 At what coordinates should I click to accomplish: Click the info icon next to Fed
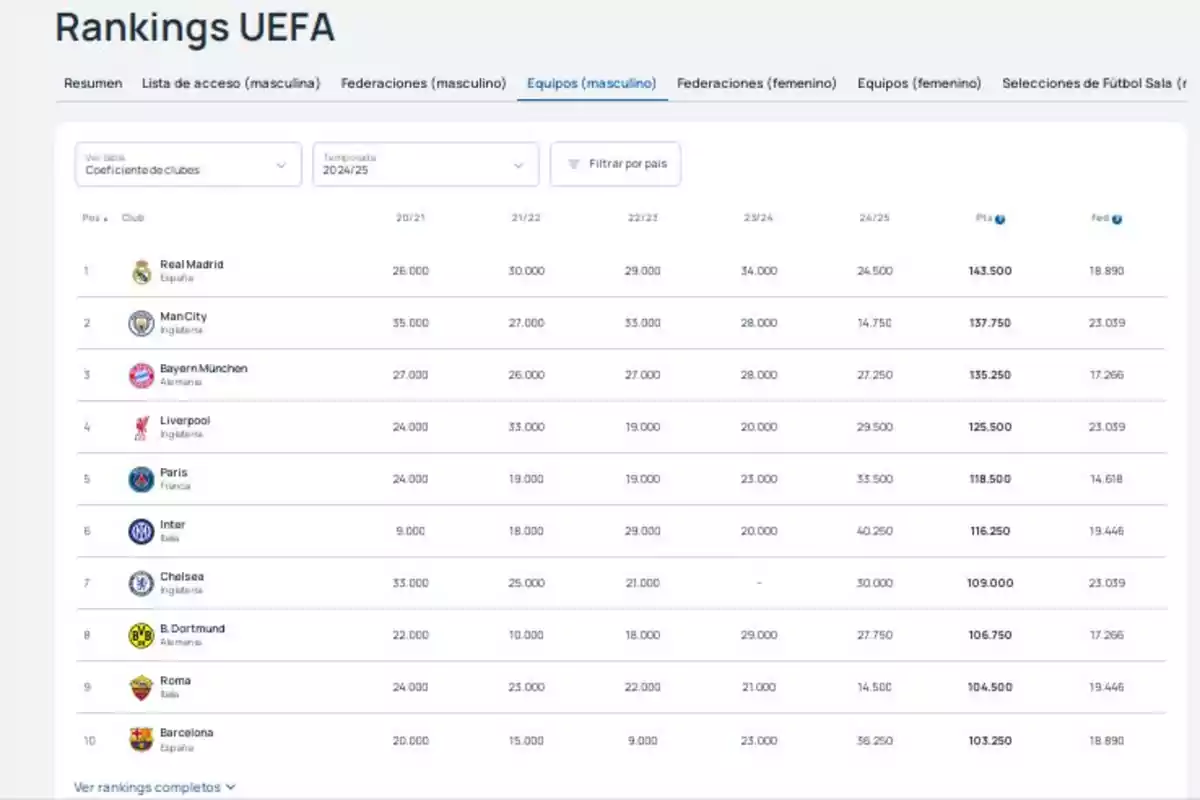point(1117,219)
